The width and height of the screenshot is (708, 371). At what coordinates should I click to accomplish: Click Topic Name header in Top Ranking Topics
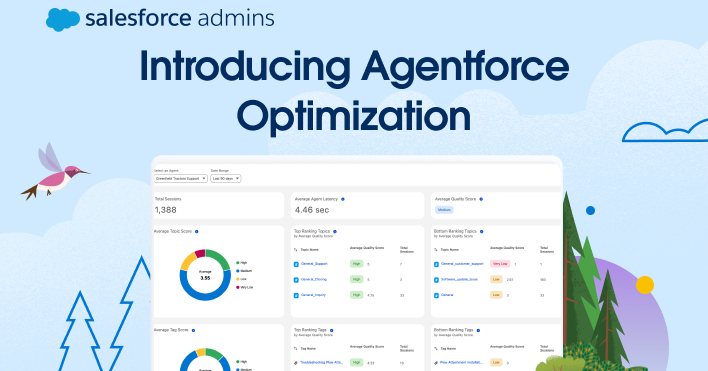(x=310, y=250)
